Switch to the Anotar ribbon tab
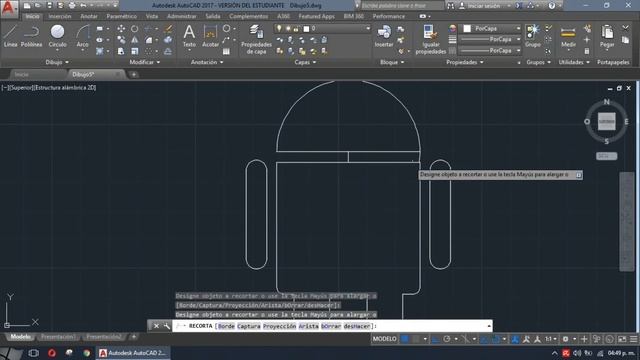The width and height of the screenshot is (640, 360). (x=89, y=16)
